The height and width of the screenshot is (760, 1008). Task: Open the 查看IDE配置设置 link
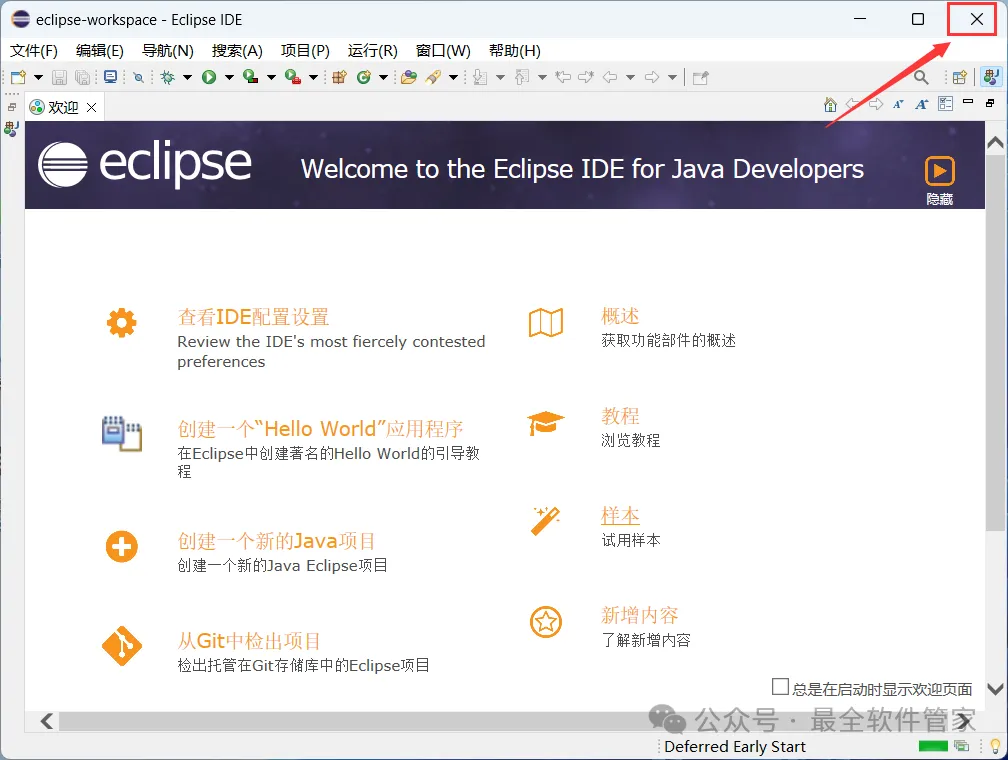(x=253, y=317)
